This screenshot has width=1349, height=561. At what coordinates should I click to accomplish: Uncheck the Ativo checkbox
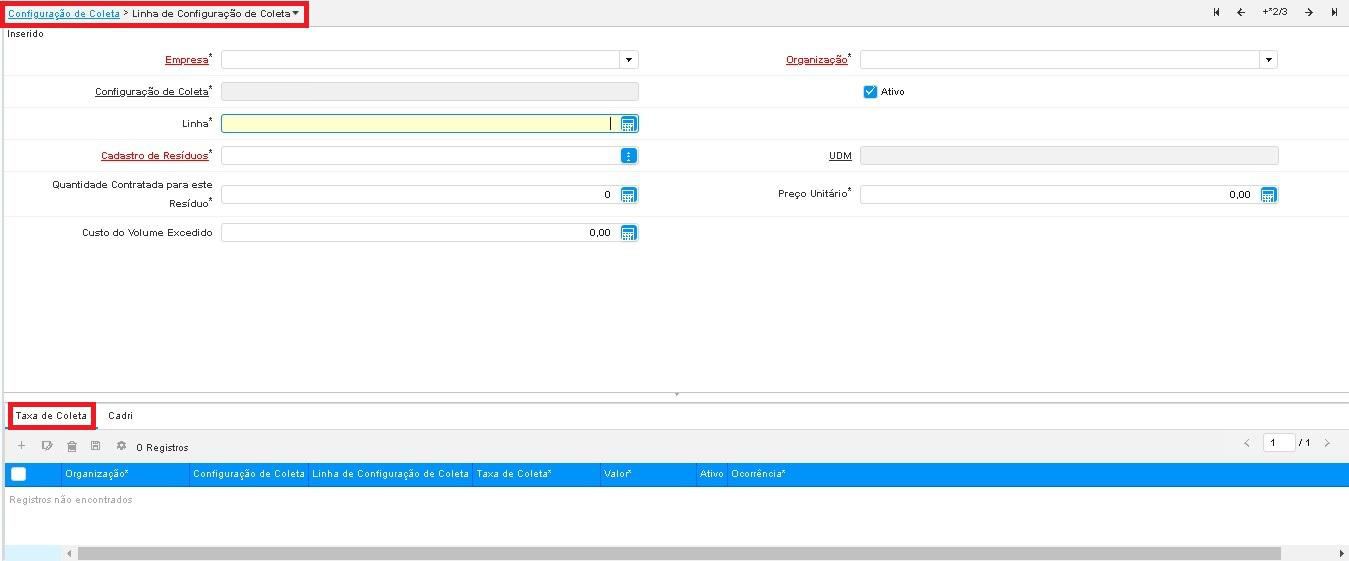tap(870, 92)
